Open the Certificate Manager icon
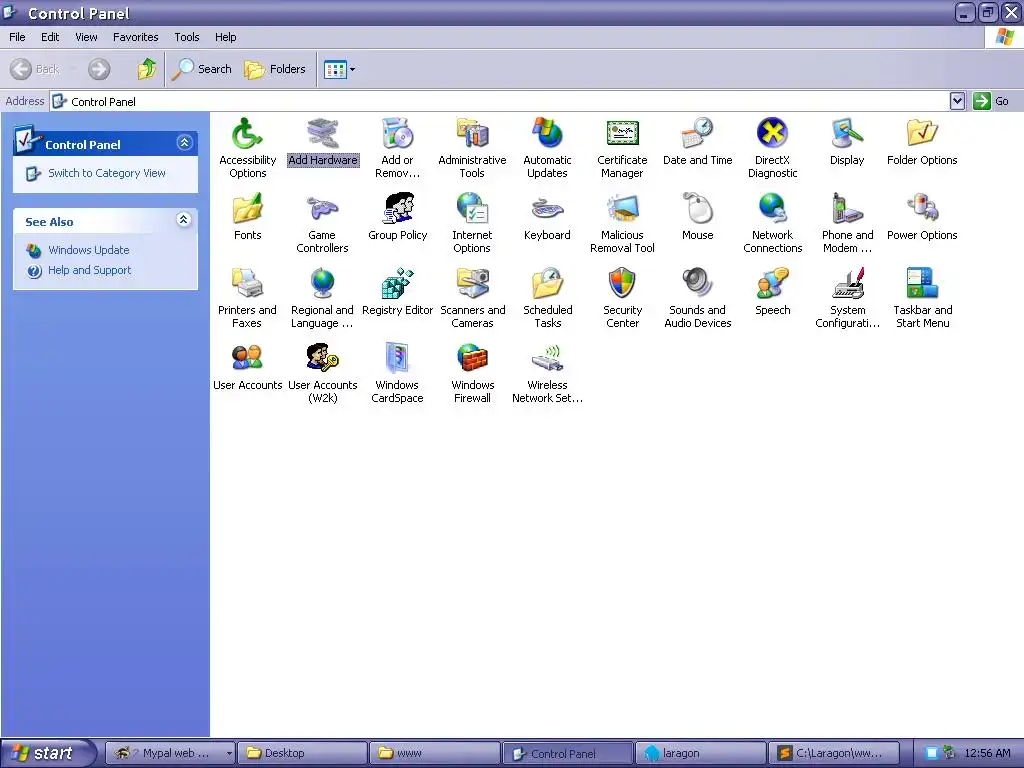Image resolution: width=1024 pixels, height=768 pixels. 622,134
